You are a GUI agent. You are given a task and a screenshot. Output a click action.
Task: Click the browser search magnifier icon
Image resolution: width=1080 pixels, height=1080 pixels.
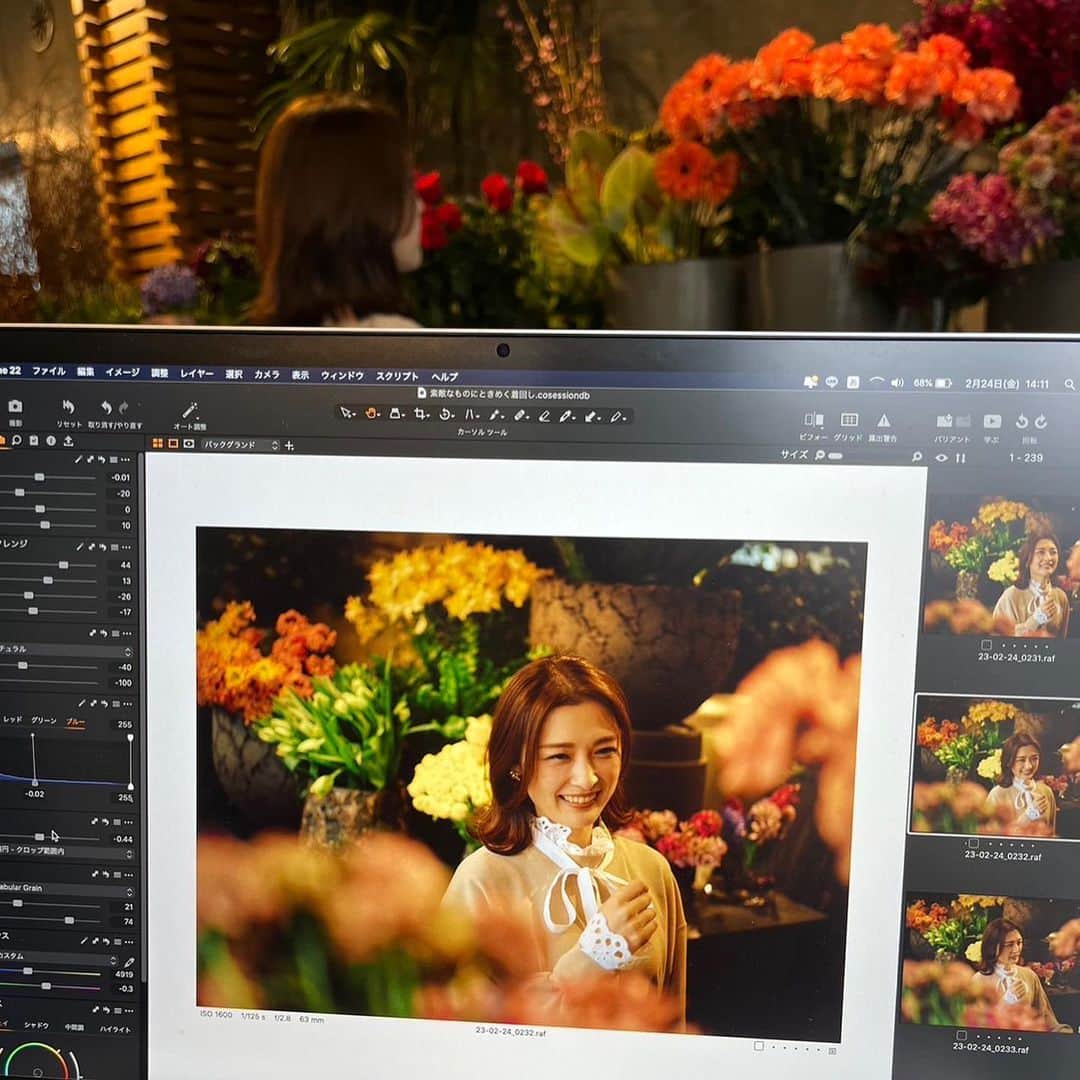point(917,457)
